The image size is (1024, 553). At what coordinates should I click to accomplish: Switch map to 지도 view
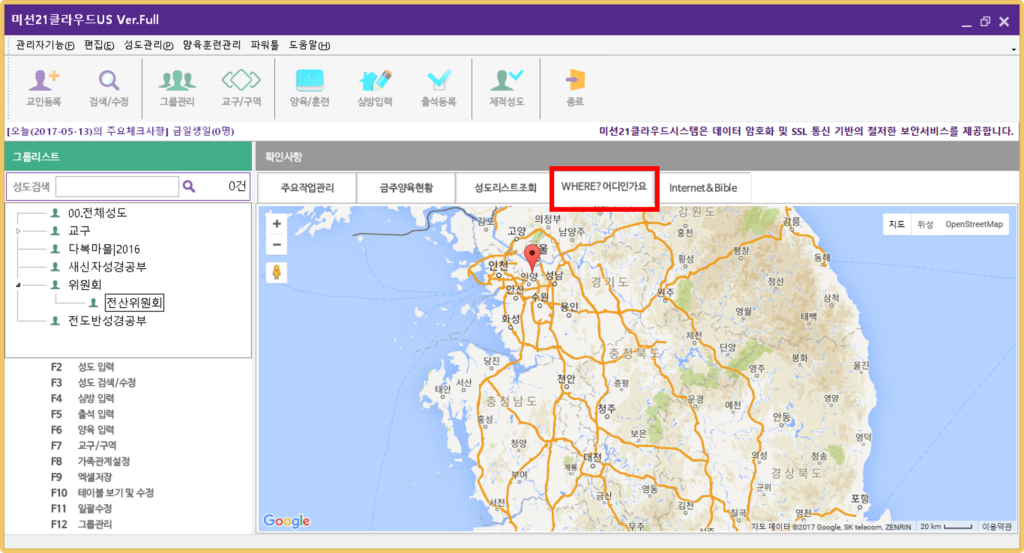pos(897,224)
